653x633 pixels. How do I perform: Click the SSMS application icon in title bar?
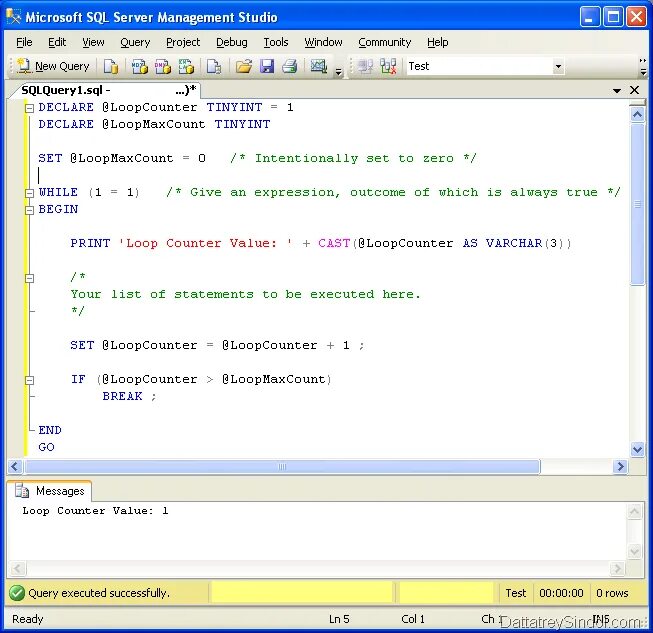(x=13, y=17)
